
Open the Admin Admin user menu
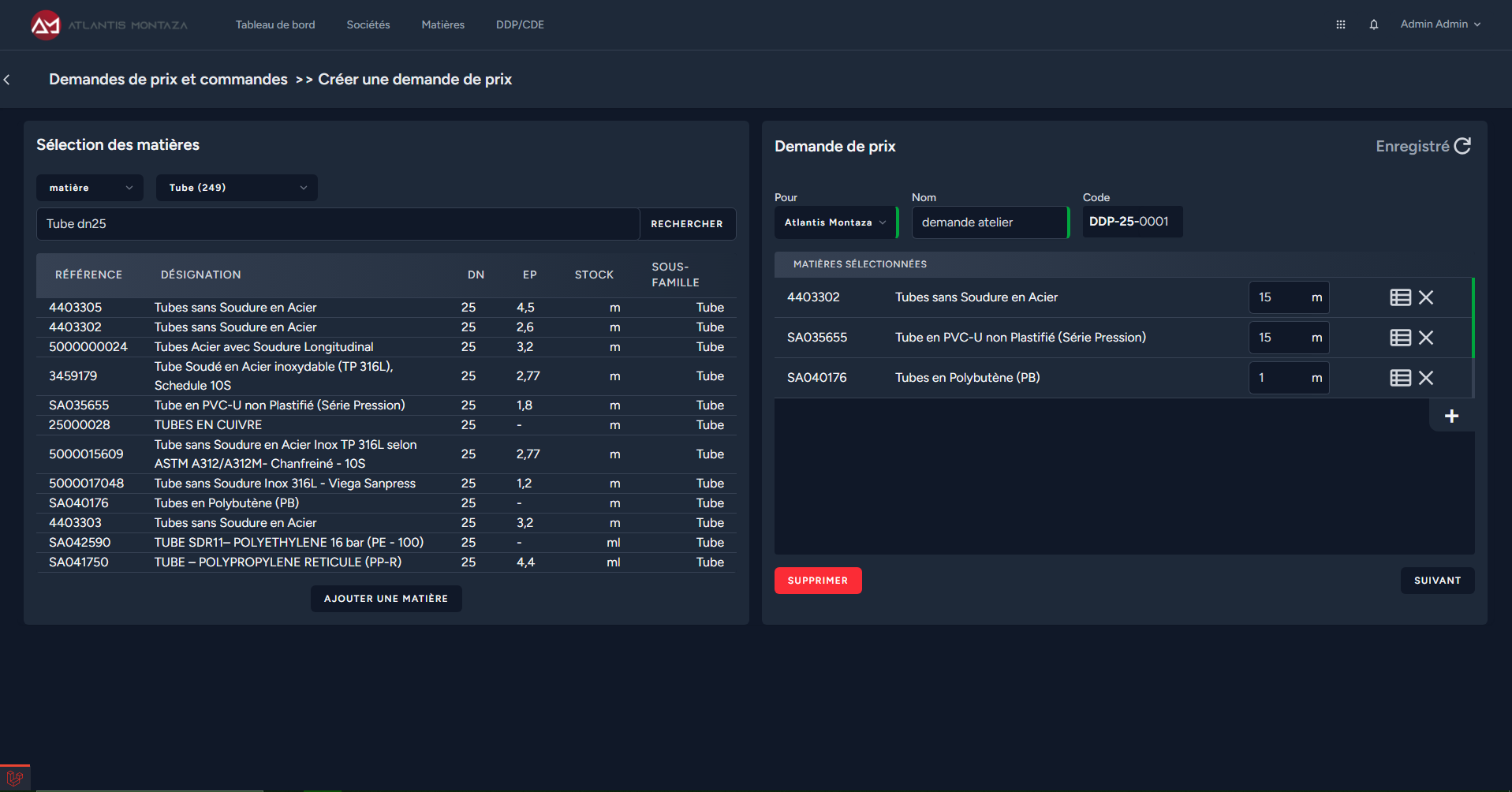coord(1439,24)
